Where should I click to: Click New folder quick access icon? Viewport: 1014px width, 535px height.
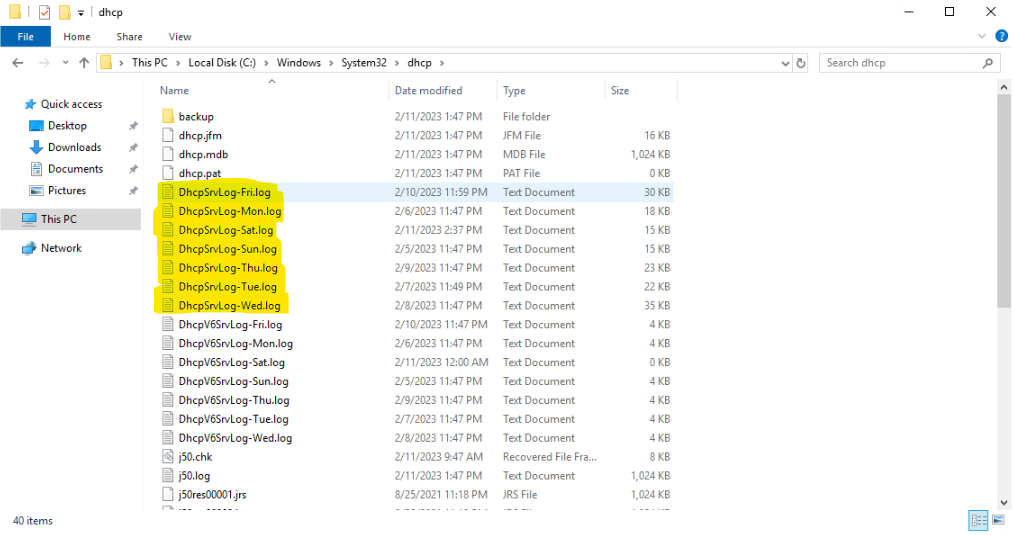(64, 12)
